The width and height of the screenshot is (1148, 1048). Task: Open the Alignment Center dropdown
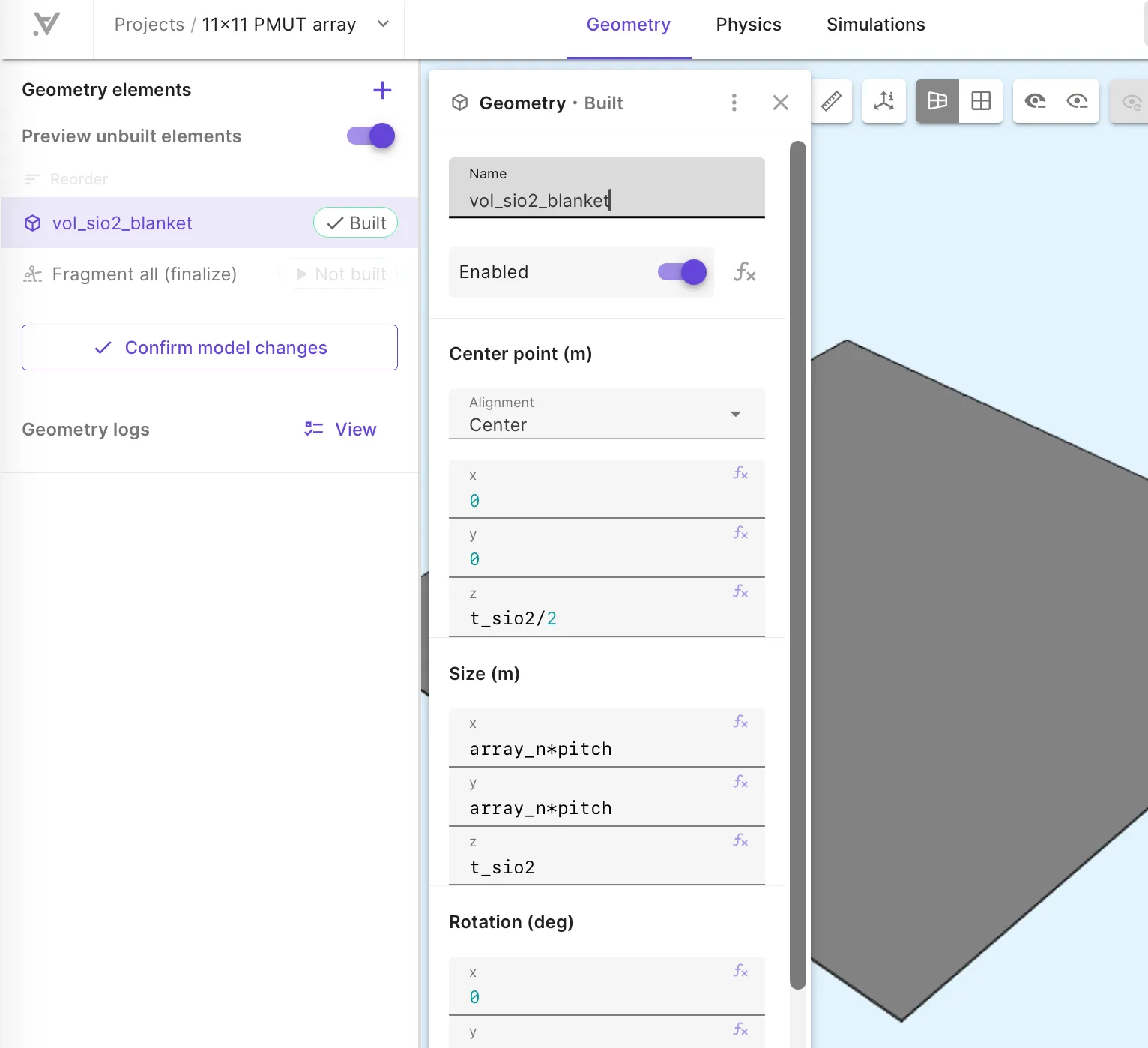[607, 413]
